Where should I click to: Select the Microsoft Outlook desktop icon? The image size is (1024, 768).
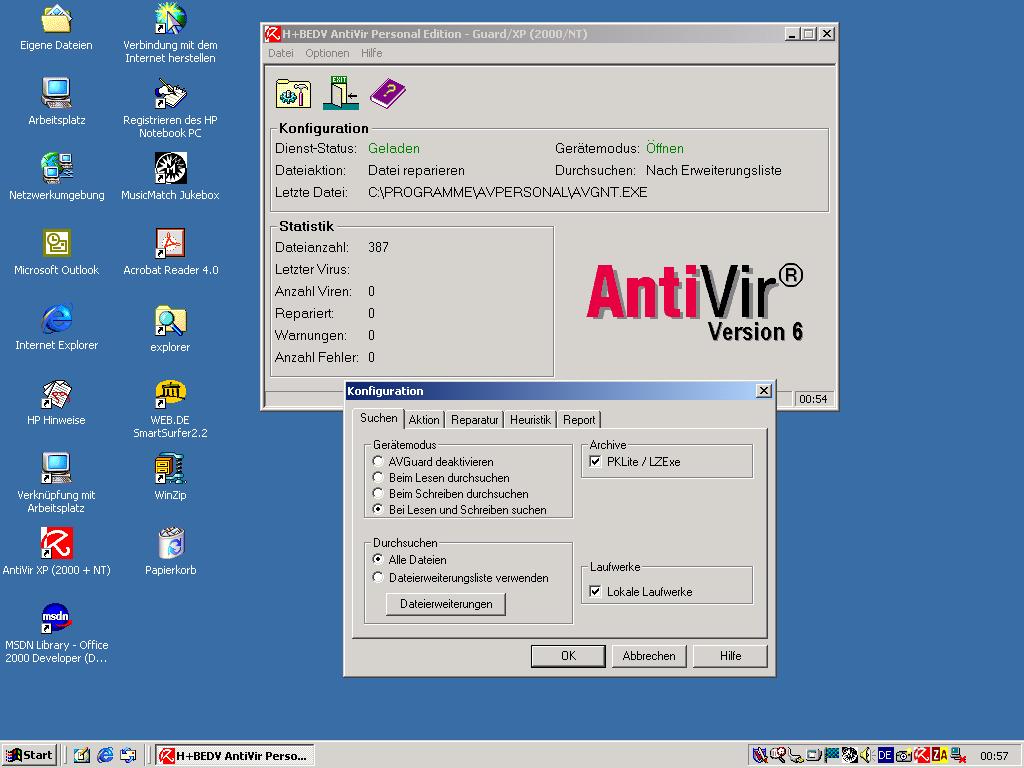pyautogui.click(x=56, y=252)
